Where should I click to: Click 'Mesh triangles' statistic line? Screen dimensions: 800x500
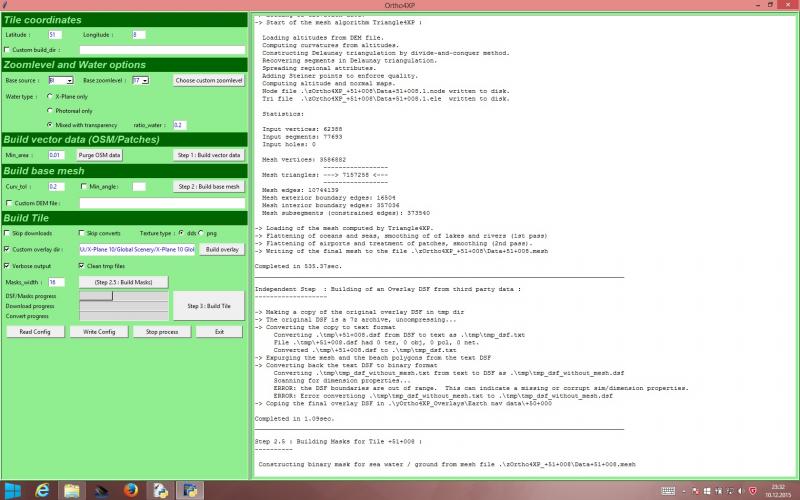(x=325, y=174)
